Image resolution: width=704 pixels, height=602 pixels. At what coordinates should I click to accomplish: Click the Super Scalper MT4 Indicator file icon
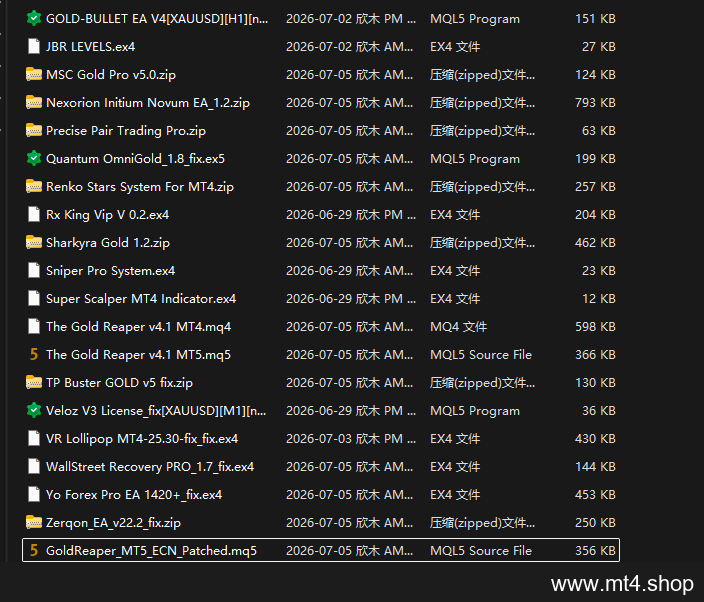34,298
